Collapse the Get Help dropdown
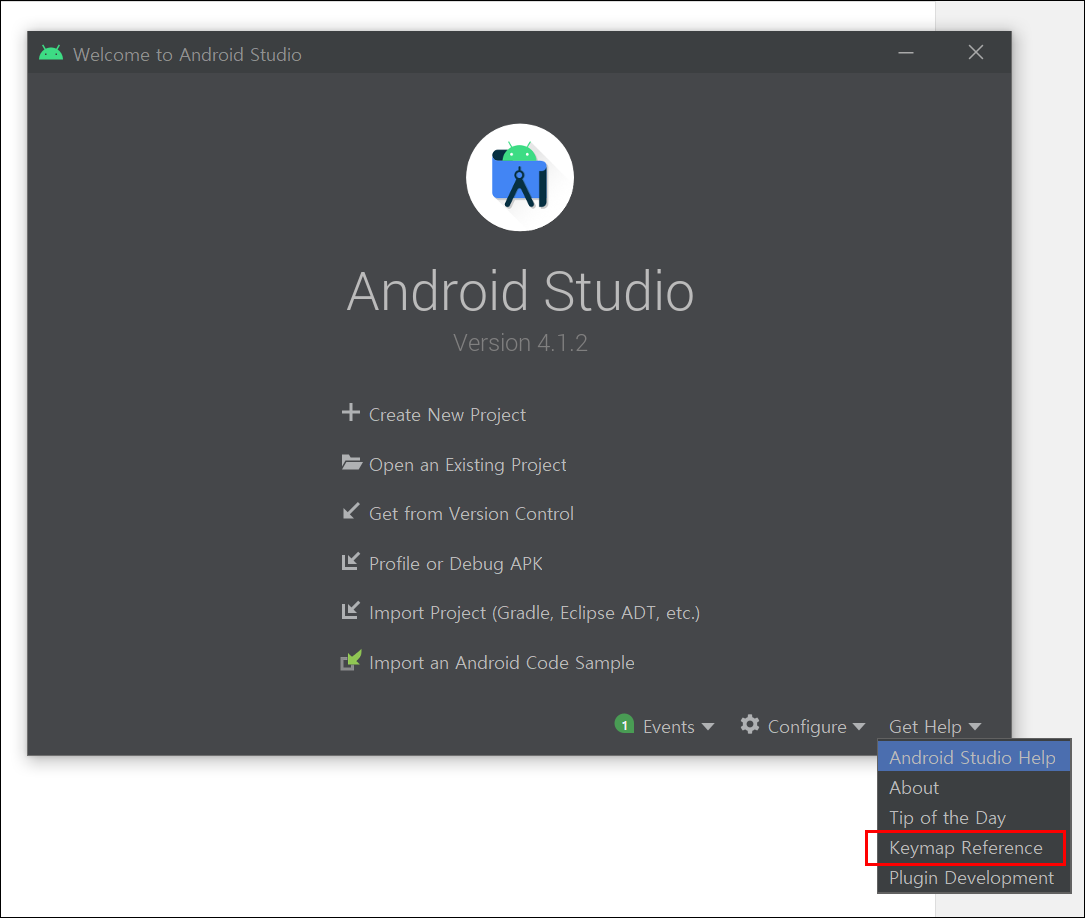 pyautogui.click(x=935, y=726)
